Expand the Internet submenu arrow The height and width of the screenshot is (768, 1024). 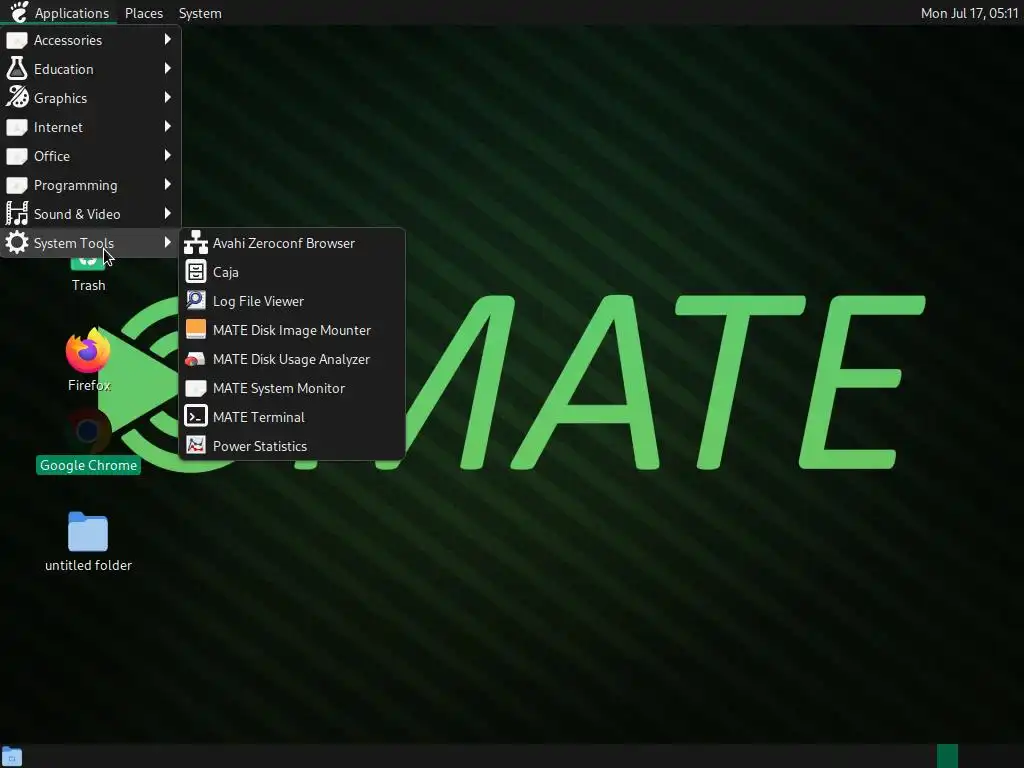(168, 127)
